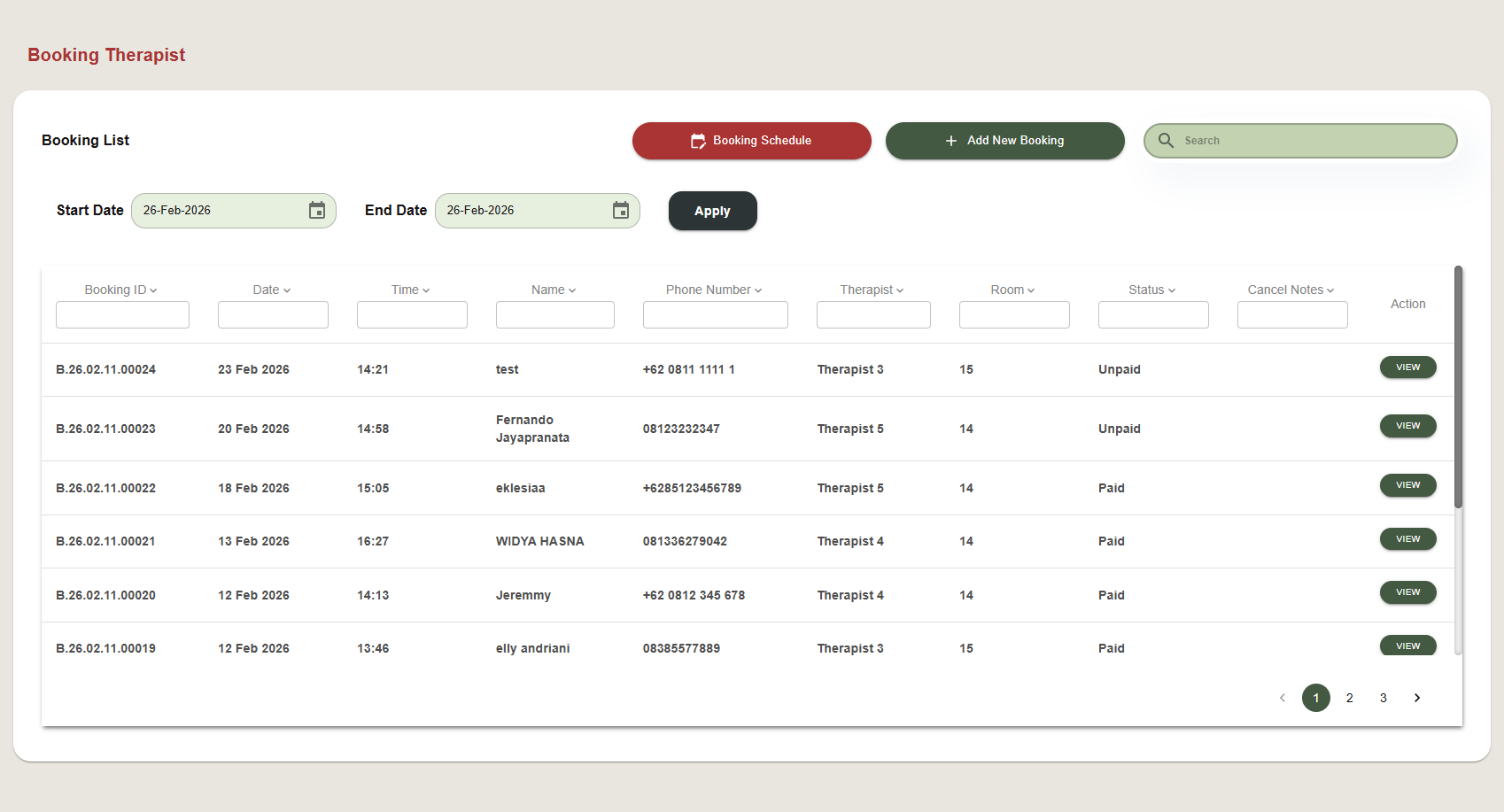Click the table vertical scrollbar

(x=1458, y=387)
